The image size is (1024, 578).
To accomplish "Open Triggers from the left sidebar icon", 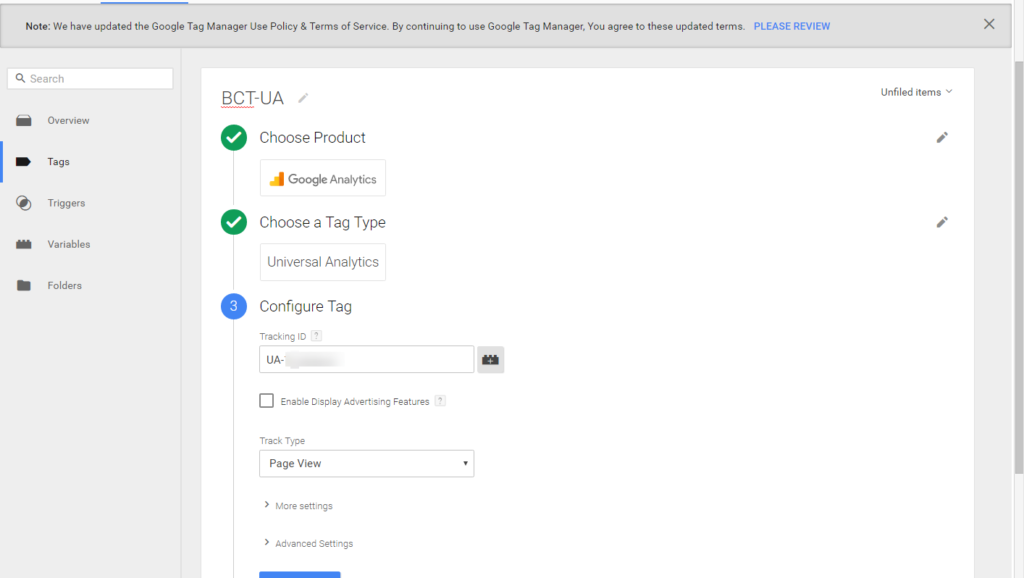I will 24,202.
